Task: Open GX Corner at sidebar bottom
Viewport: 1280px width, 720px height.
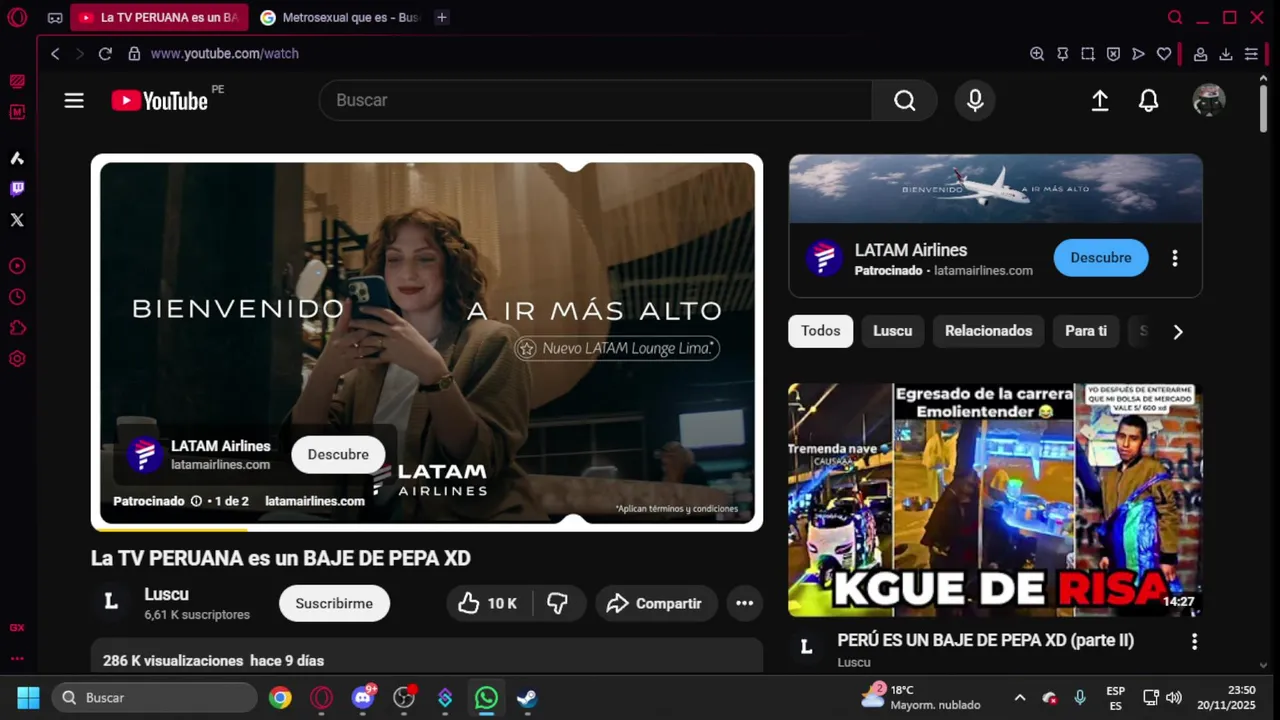Action: (x=17, y=628)
